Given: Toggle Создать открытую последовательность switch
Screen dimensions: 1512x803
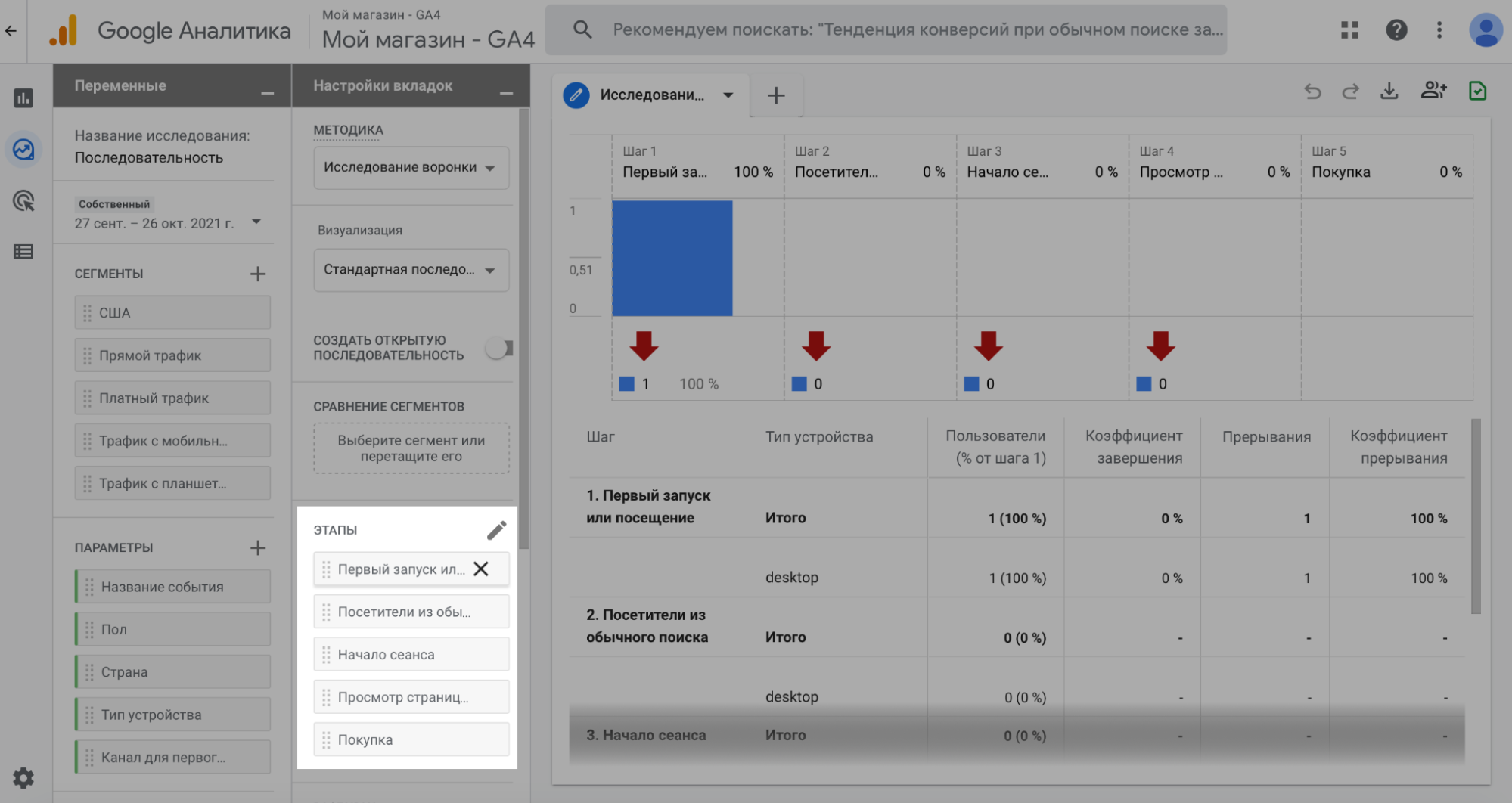Looking at the screenshot, I should 499,348.
